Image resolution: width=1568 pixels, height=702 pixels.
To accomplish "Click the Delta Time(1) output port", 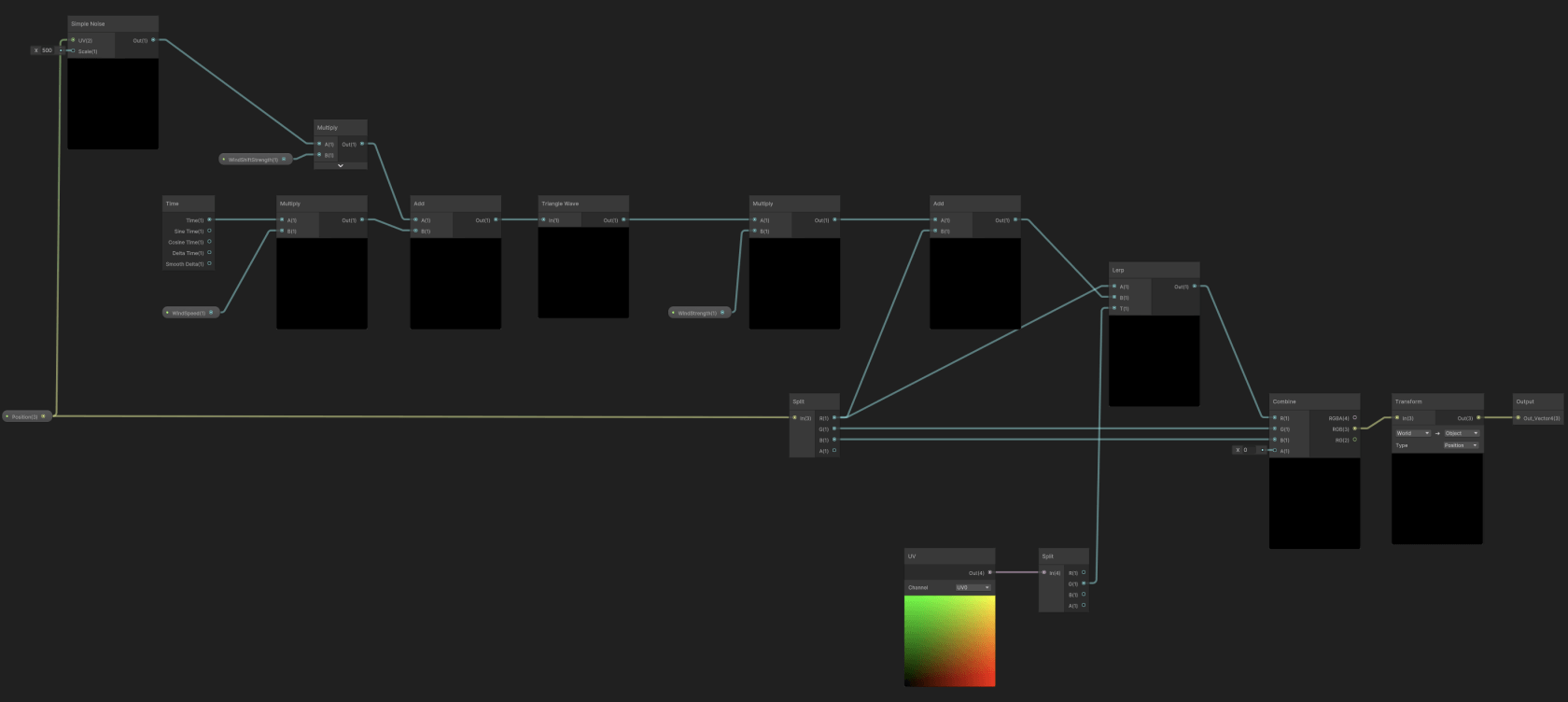I will tap(209, 253).
